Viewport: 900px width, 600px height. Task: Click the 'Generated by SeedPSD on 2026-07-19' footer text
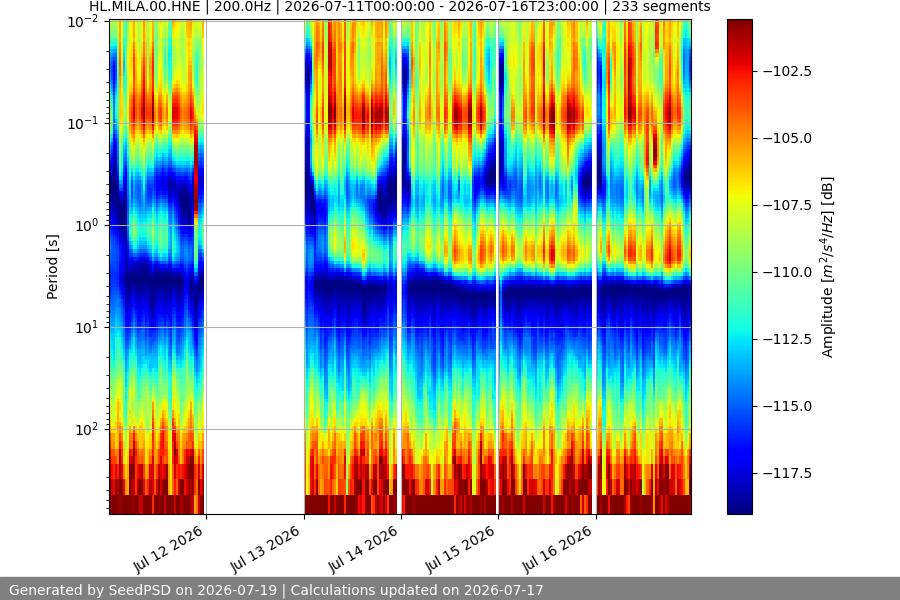[143, 590]
